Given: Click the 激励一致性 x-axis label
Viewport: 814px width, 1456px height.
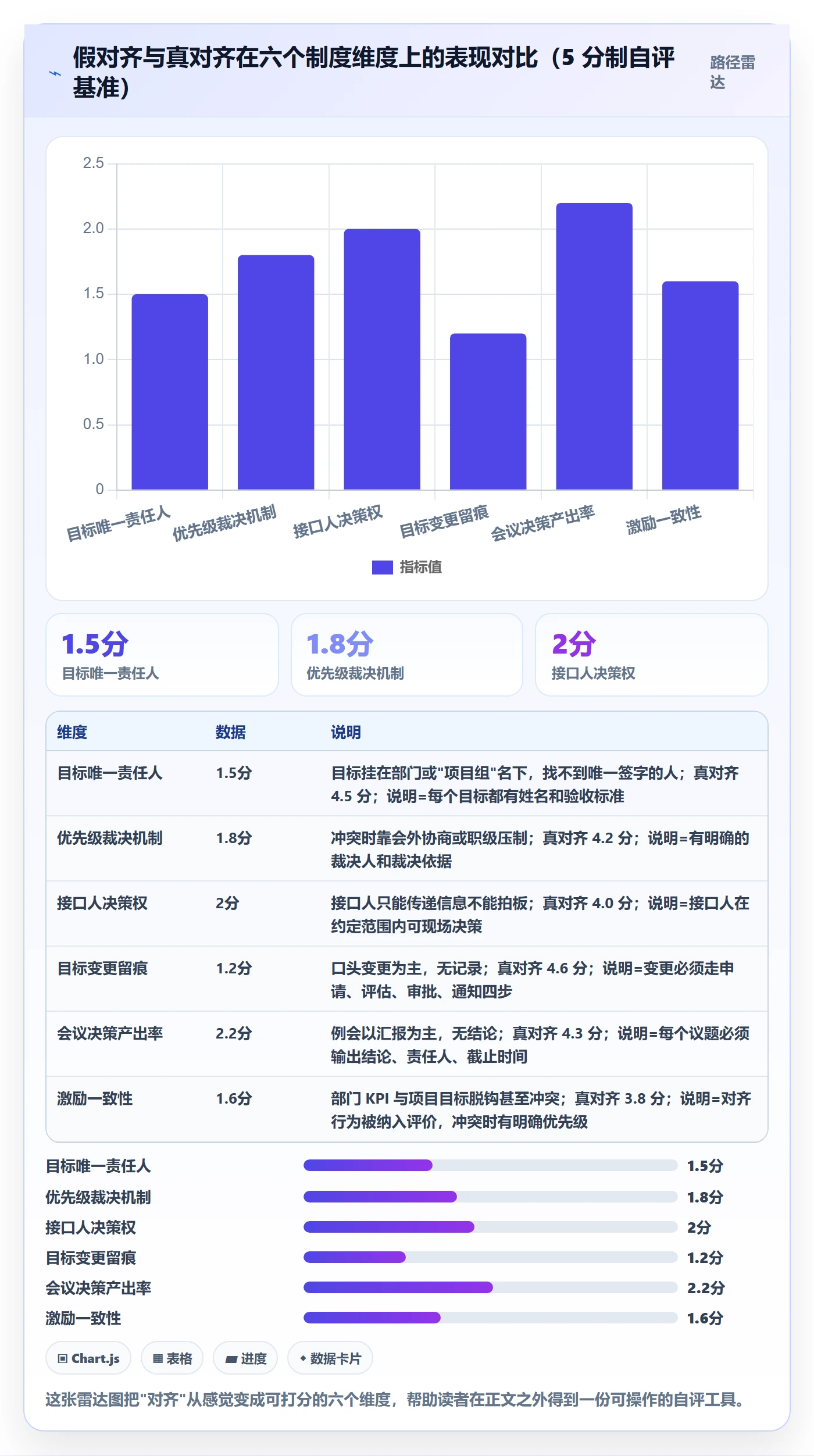Looking at the screenshot, I should 663,520.
